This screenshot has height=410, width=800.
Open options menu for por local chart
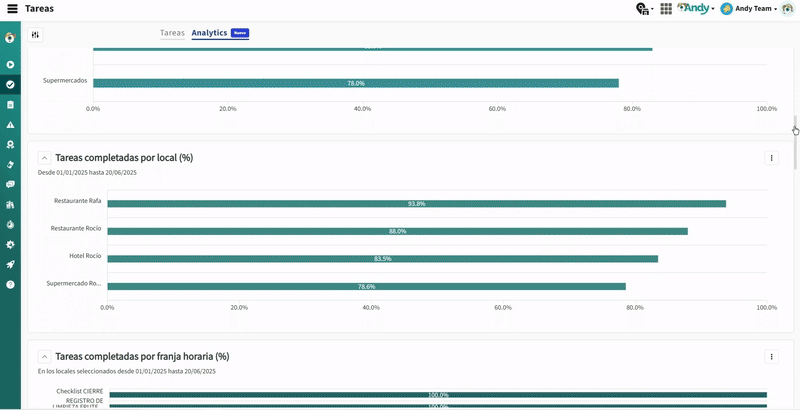click(771, 158)
